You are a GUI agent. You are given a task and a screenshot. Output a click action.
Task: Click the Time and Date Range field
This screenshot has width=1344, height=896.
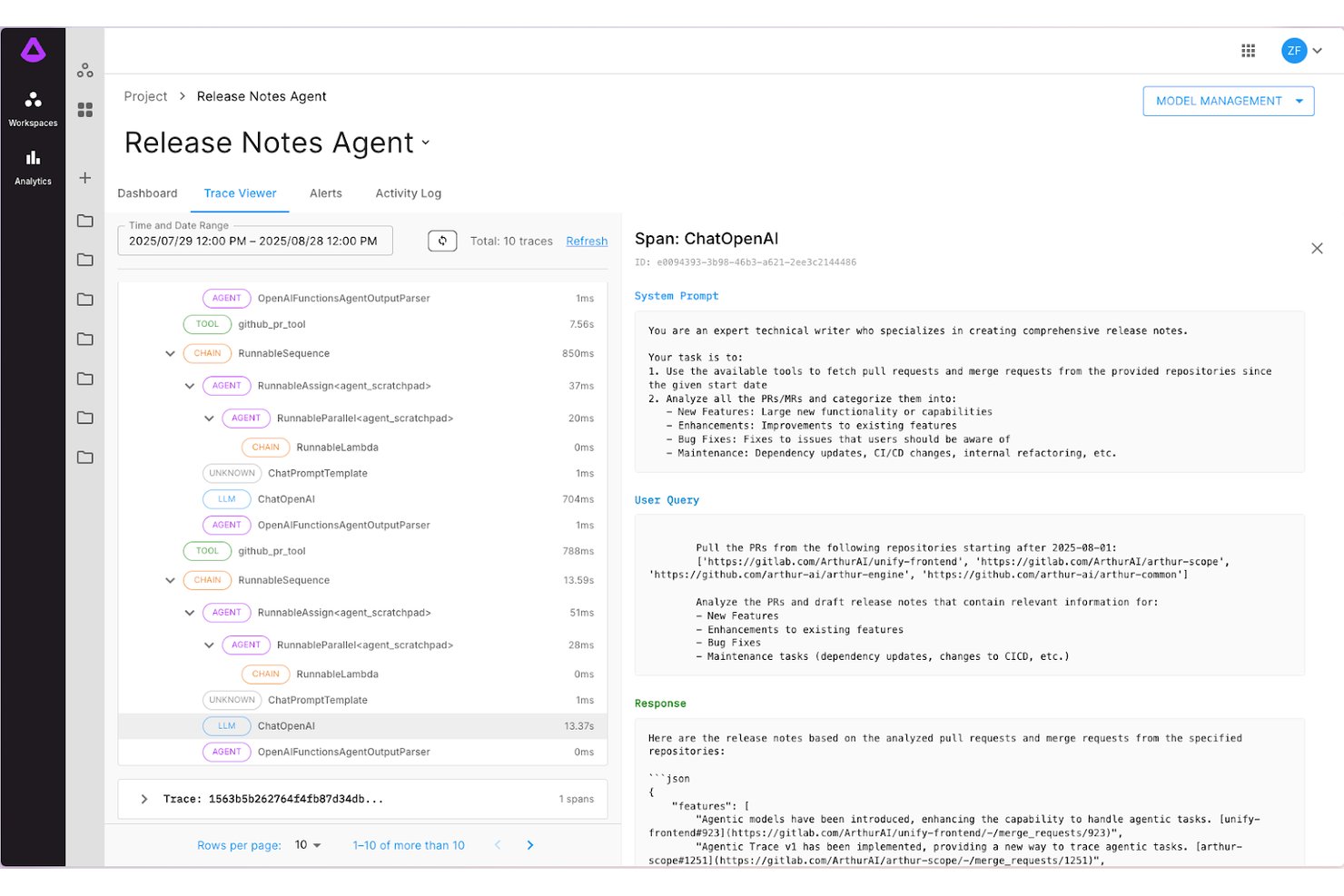(x=255, y=241)
